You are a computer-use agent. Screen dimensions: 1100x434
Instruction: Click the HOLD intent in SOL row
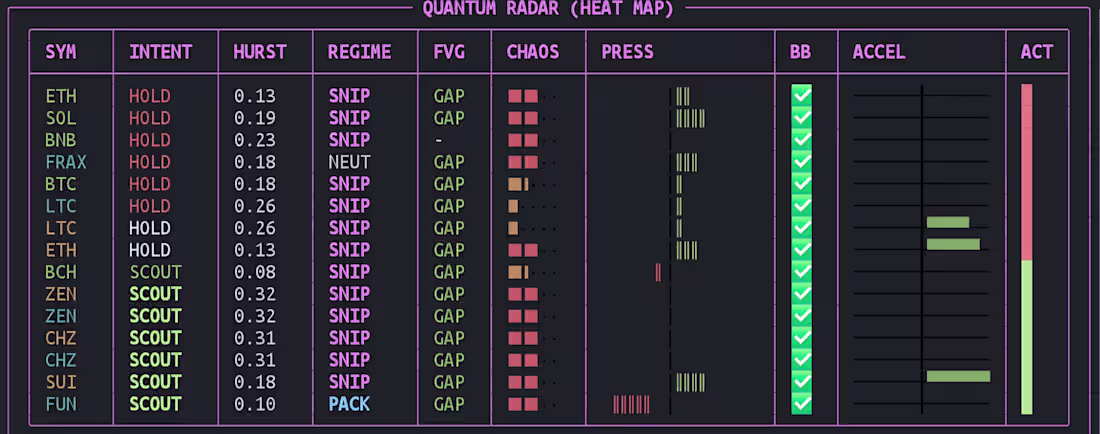coord(149,118)
